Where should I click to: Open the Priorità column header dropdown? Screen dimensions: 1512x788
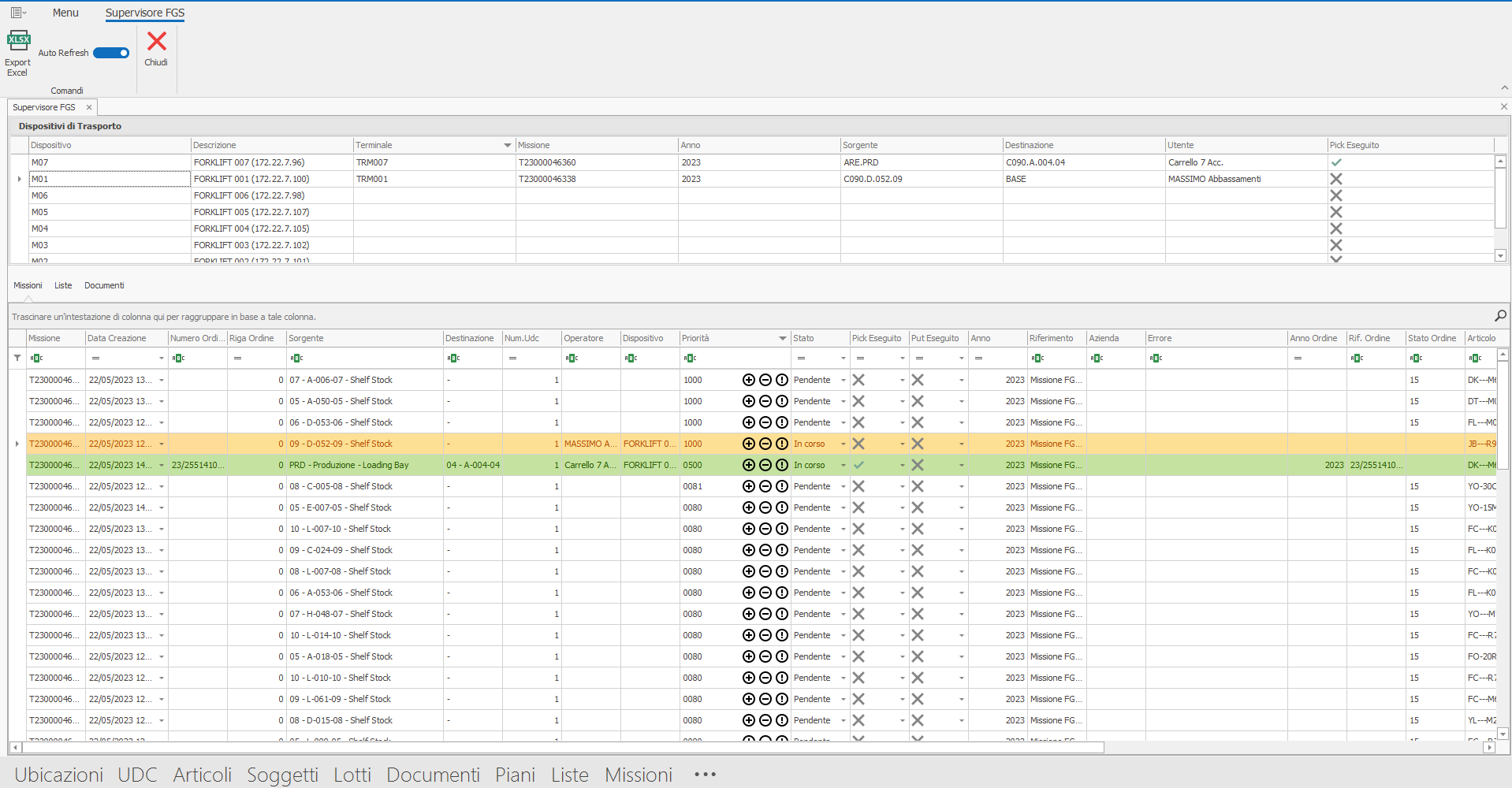pos(782,338)
